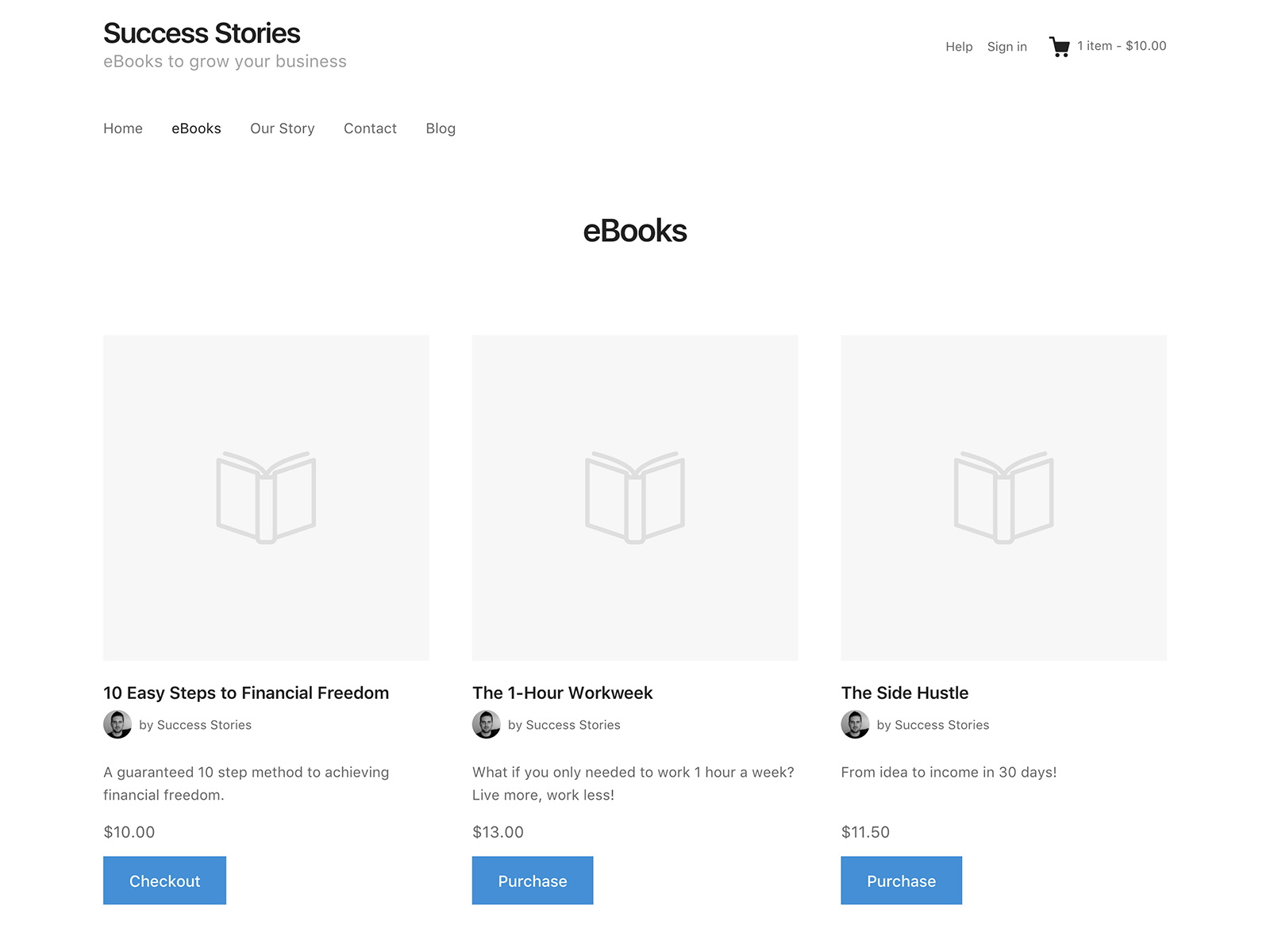
Task: Open the Contact page
Action: (x=370, y=128)
